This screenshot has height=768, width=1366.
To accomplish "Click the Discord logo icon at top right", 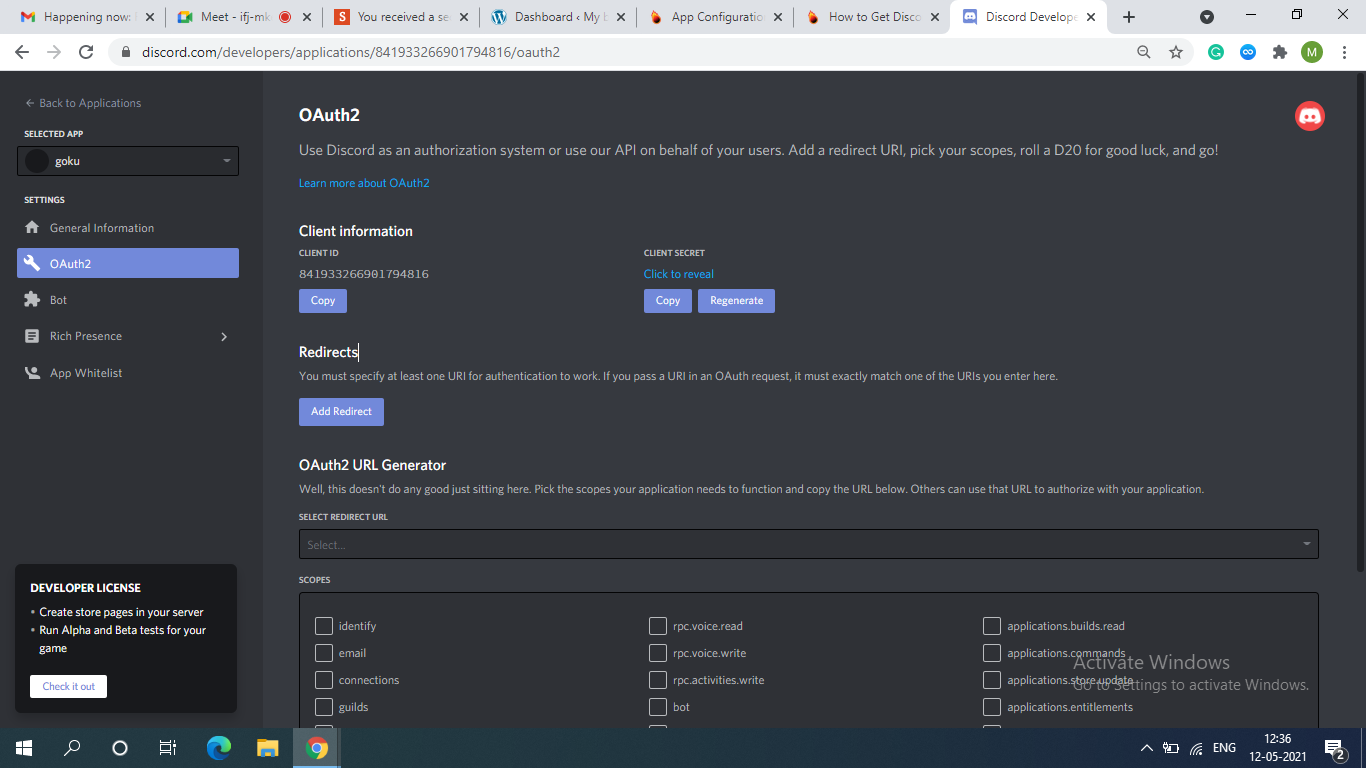I will [x=1309, y=116].
